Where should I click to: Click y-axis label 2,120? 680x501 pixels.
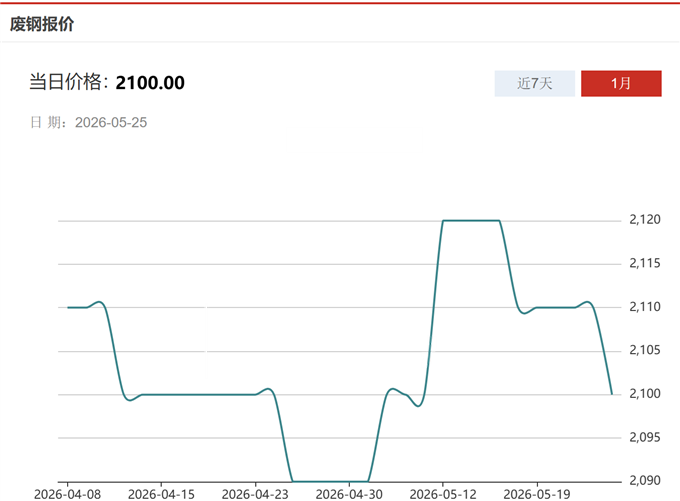[645, 219]
